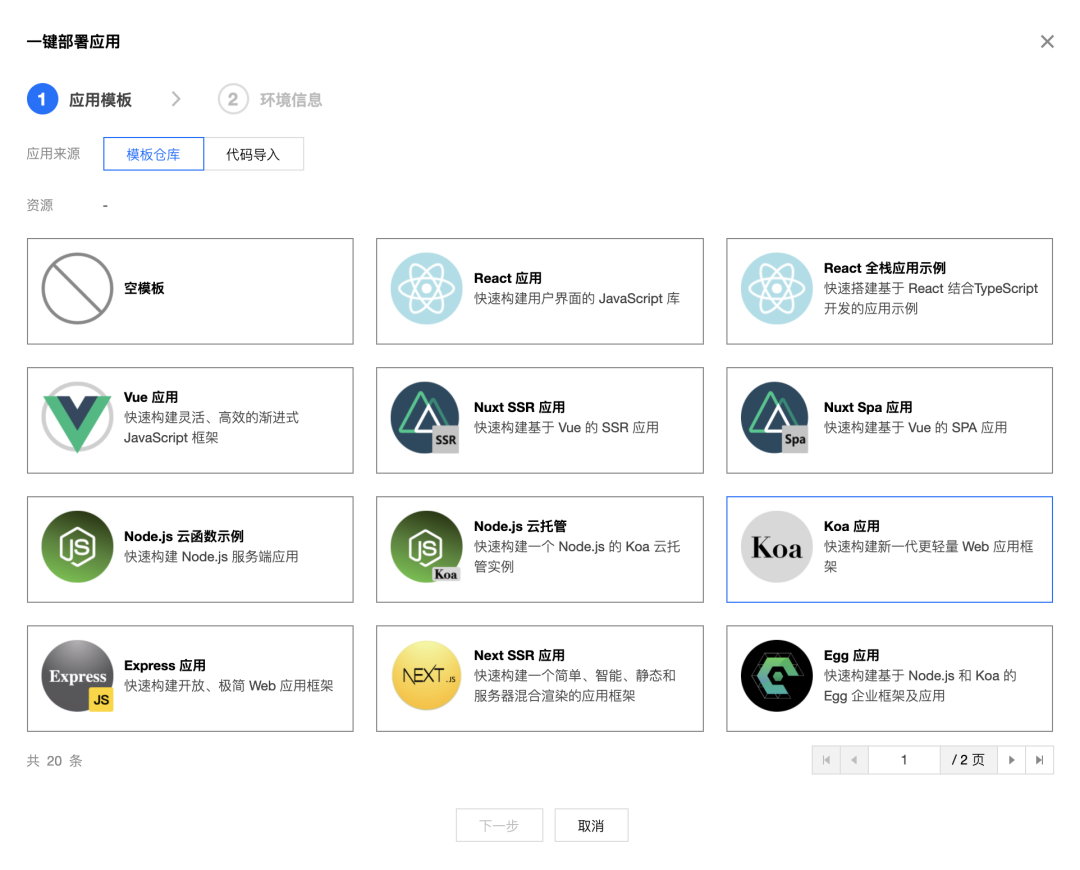Click the React 全栈应用示例 atom logo
This screenshot has height=870, width=1080.
[x=776, y=289]
